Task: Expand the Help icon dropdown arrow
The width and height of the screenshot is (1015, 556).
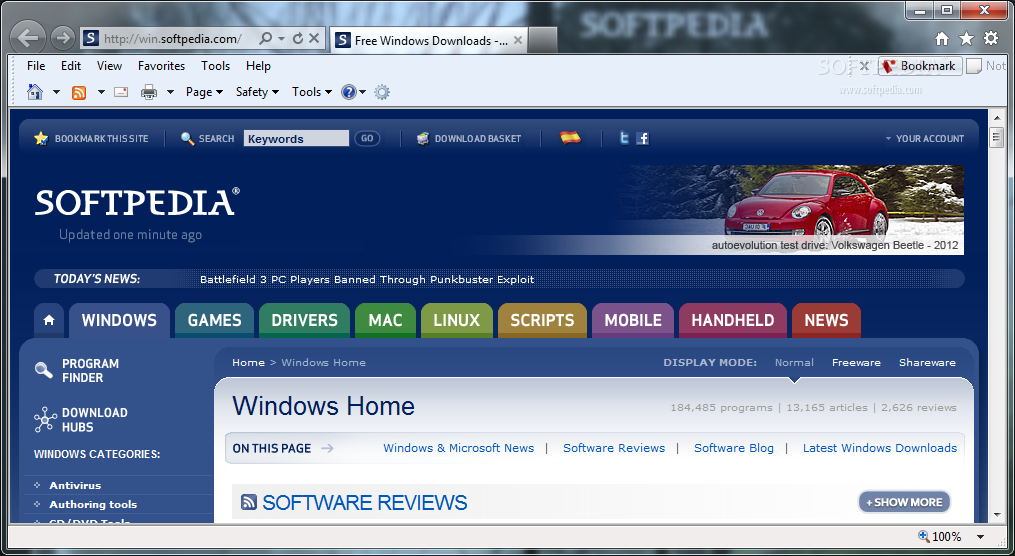Action: [x=362, y=92]
